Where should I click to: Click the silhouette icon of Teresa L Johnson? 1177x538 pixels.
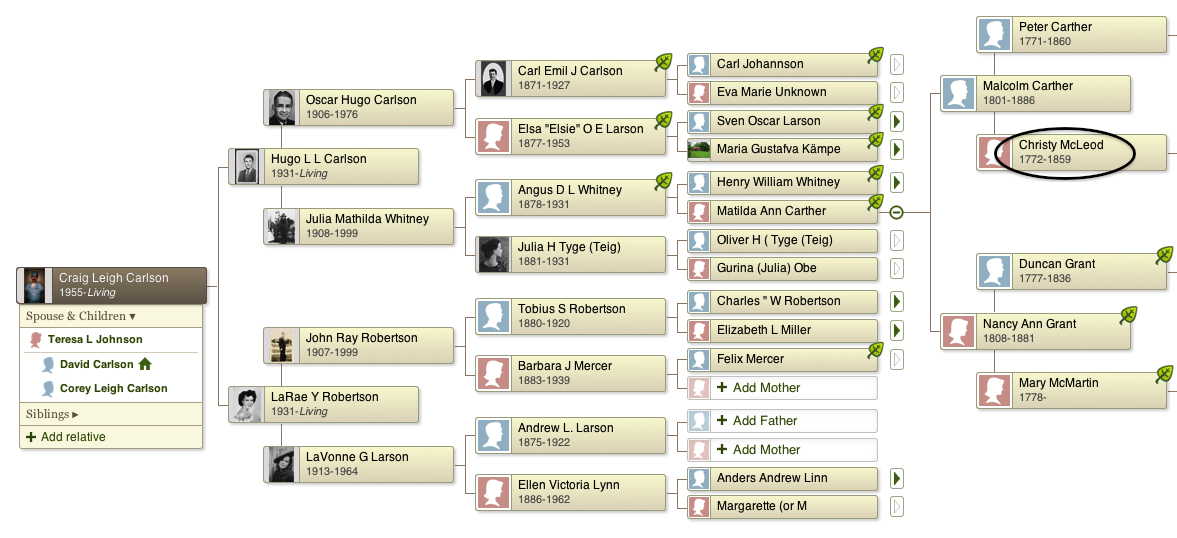tap(35, 340)
